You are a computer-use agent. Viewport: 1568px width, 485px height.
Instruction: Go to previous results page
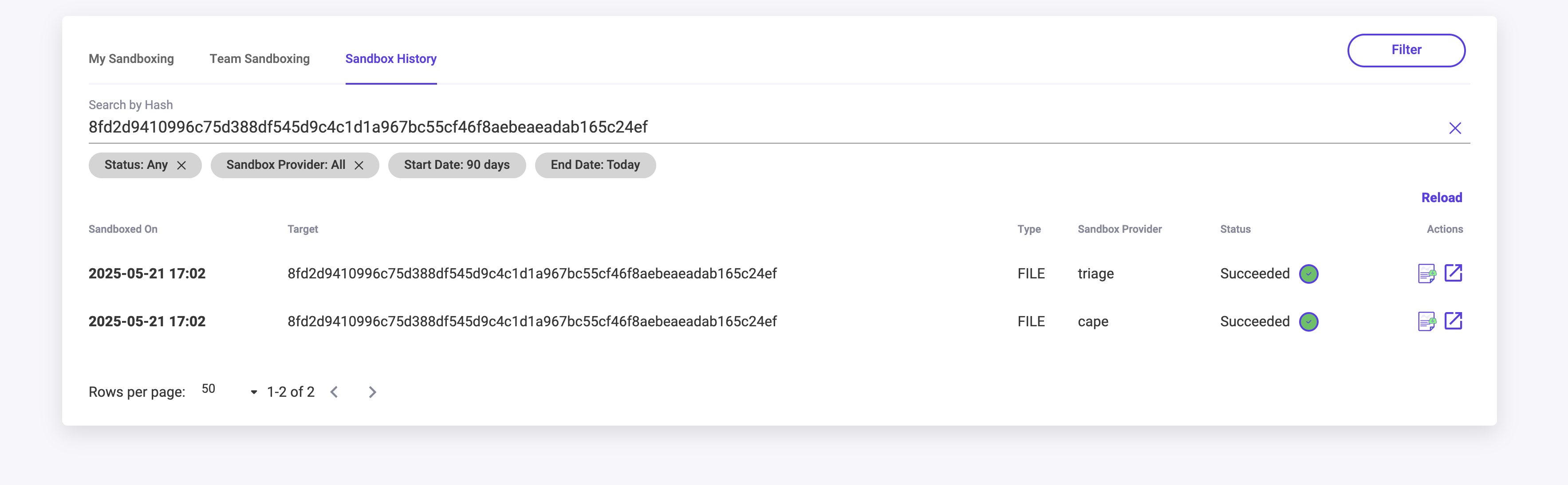[x=334, y=392]
